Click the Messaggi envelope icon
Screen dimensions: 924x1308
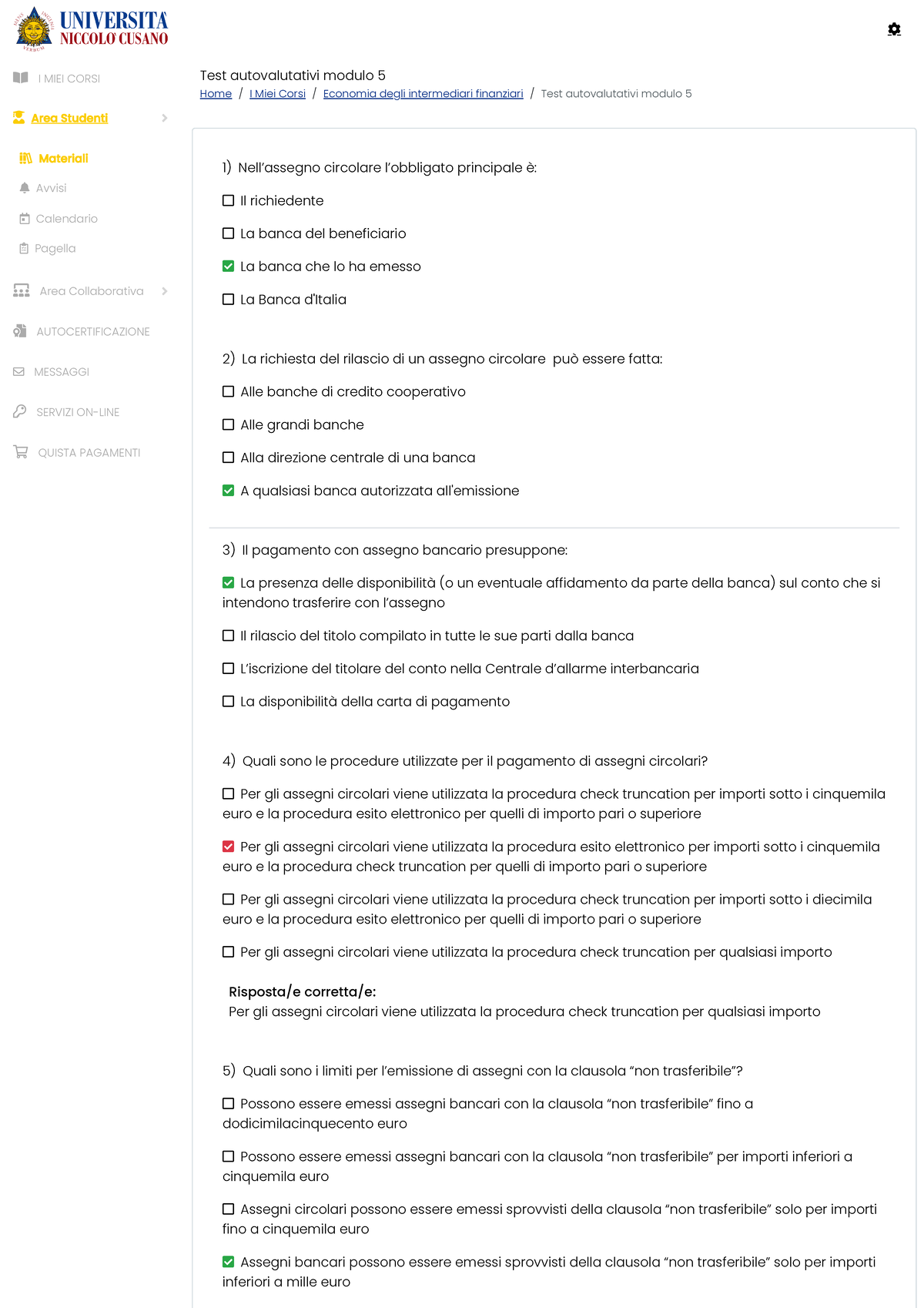(x=19, y=372)
